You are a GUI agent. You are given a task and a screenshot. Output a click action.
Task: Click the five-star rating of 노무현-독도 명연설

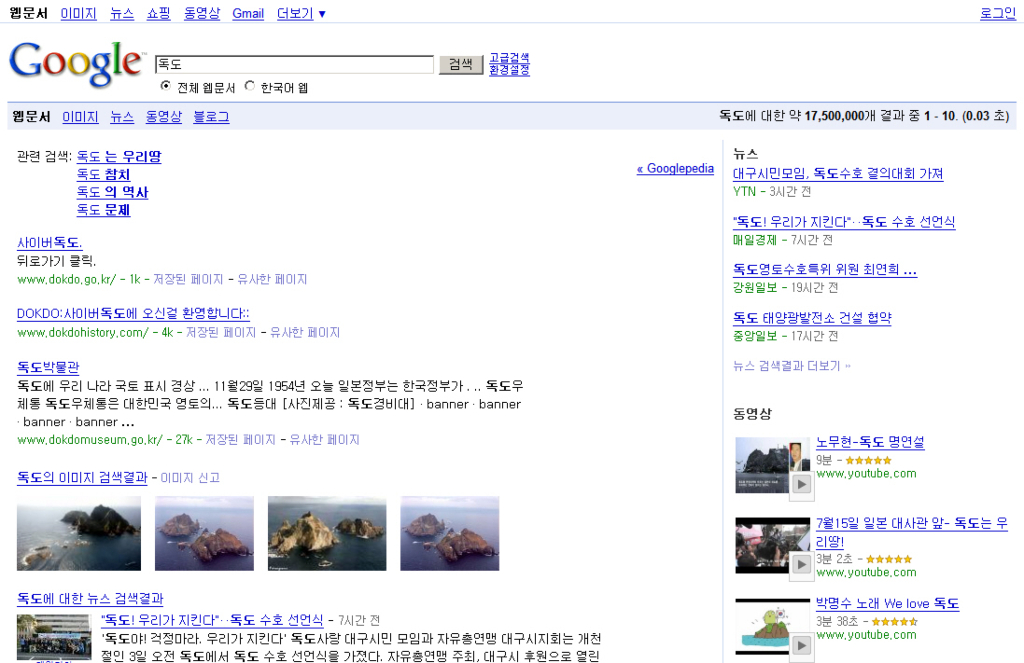pyautogui.click(x=869, y=461)
